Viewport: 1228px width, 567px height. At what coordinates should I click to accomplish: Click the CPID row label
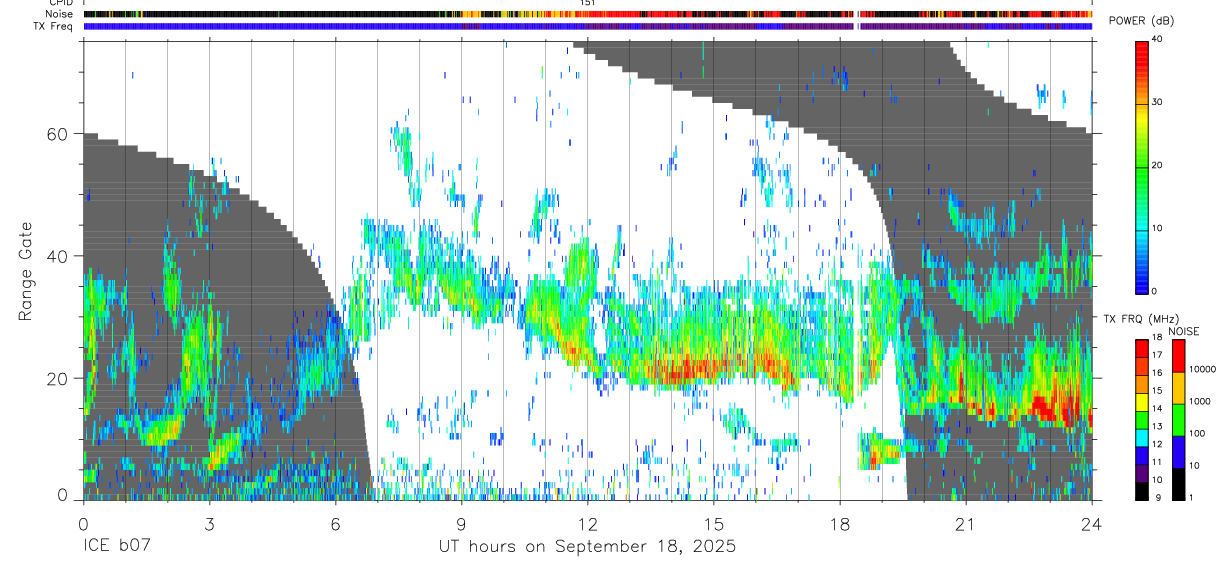coord(59,3)
